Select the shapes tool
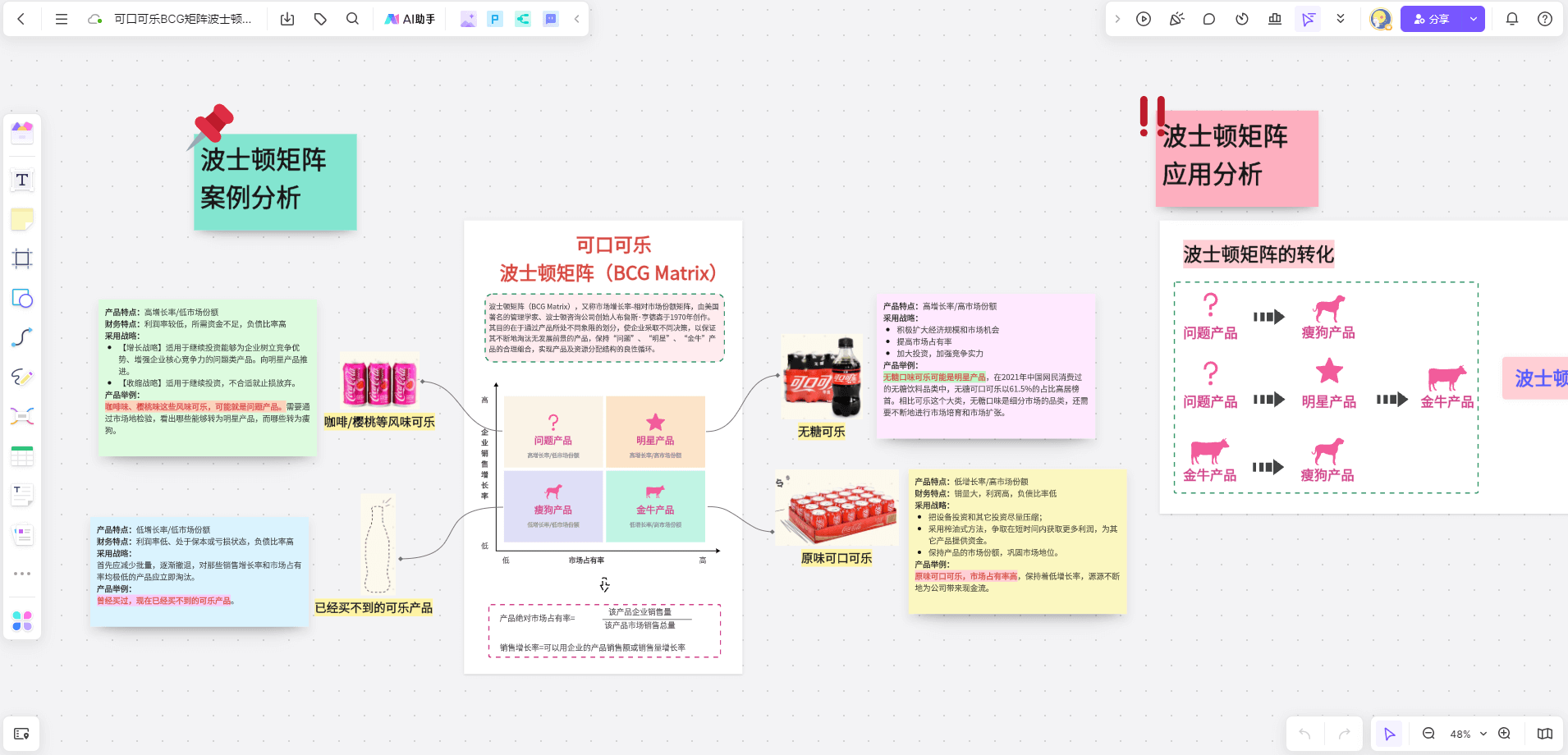This screenshot has height=755, width=1568. 22,298
